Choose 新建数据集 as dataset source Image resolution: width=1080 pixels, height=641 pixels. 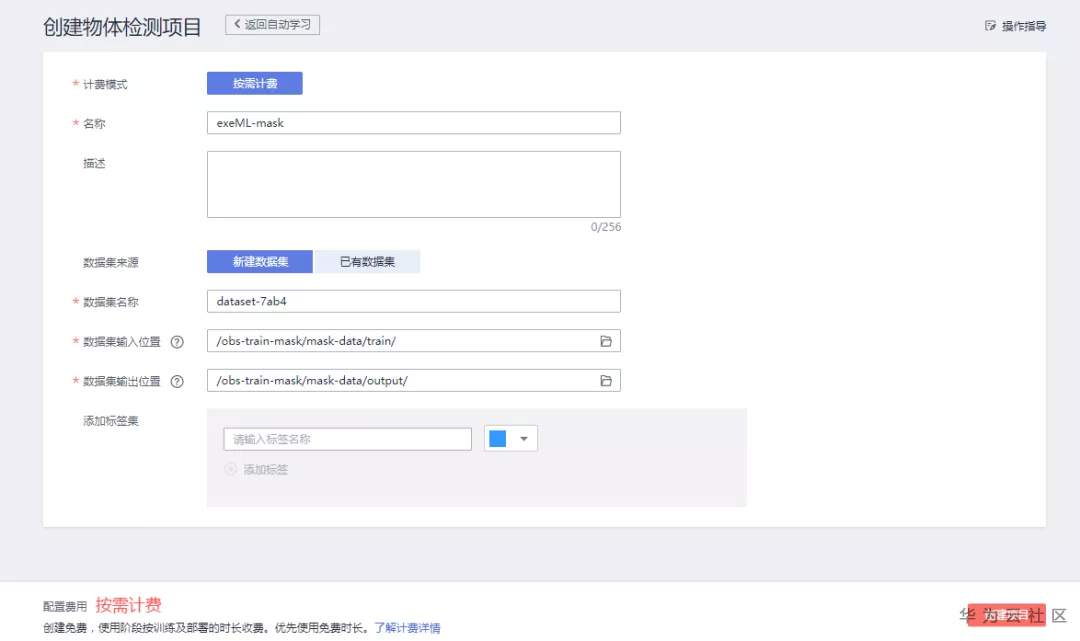tap(260, 262)
